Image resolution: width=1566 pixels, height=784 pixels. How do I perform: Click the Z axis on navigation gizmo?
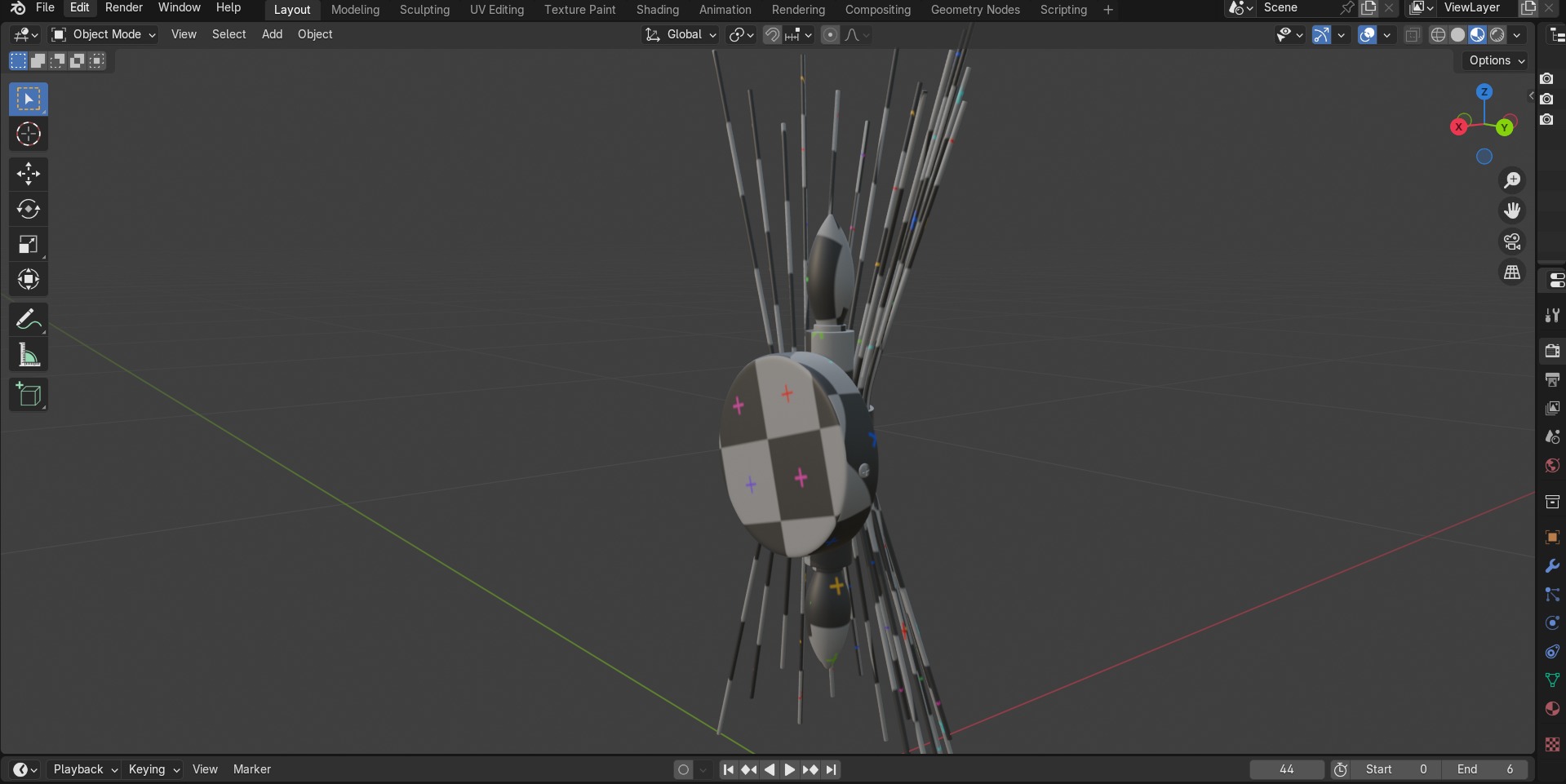(1484, 92)
